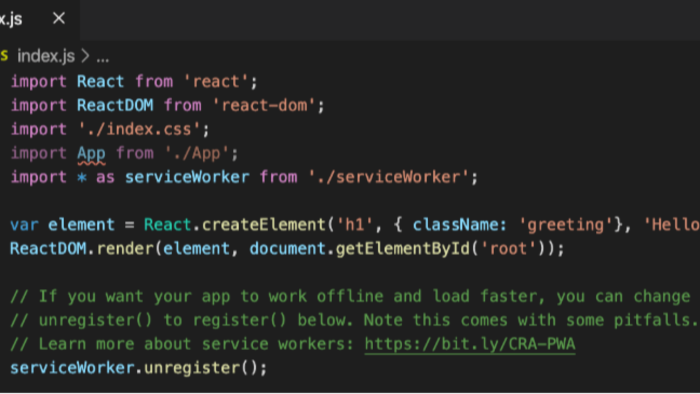Click the './index.css' import path

pos(139,129)
